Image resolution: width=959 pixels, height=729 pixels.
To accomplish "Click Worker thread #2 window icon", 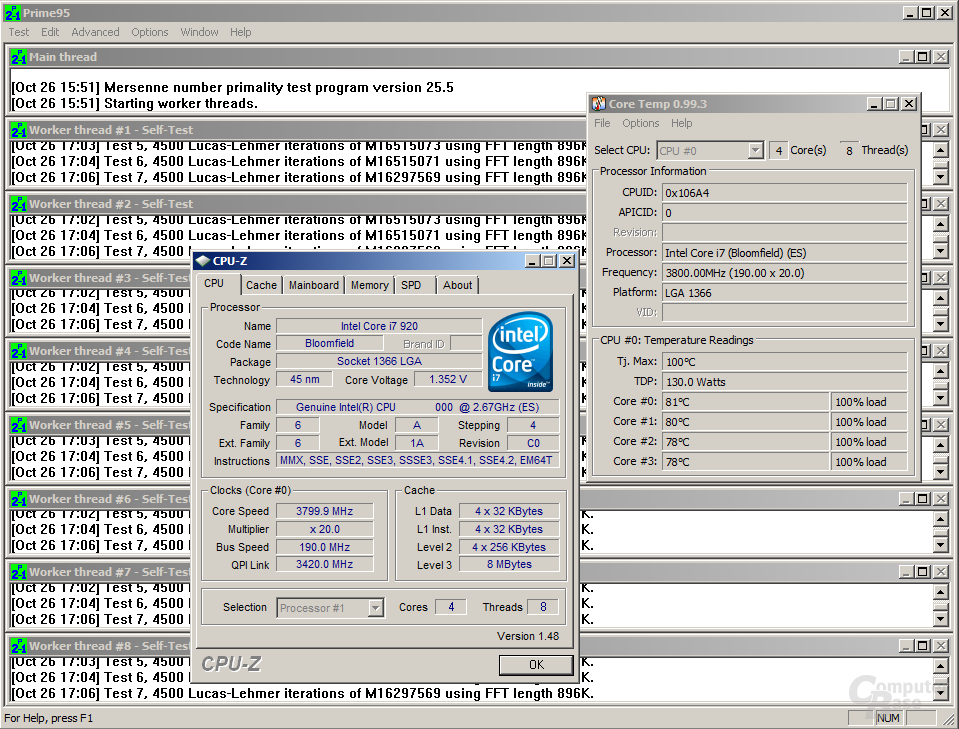I will click(x=18, y=204).
